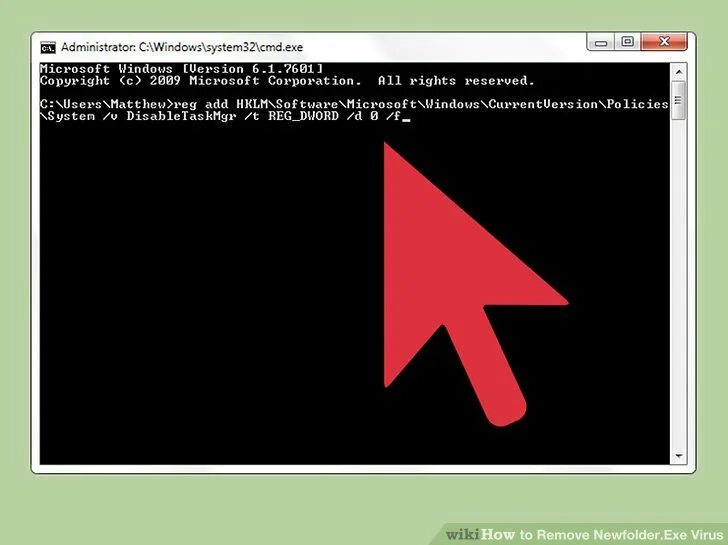Click the empty scrollbar track below the thumb
This screenshot has width=728, height=545.
679,283
